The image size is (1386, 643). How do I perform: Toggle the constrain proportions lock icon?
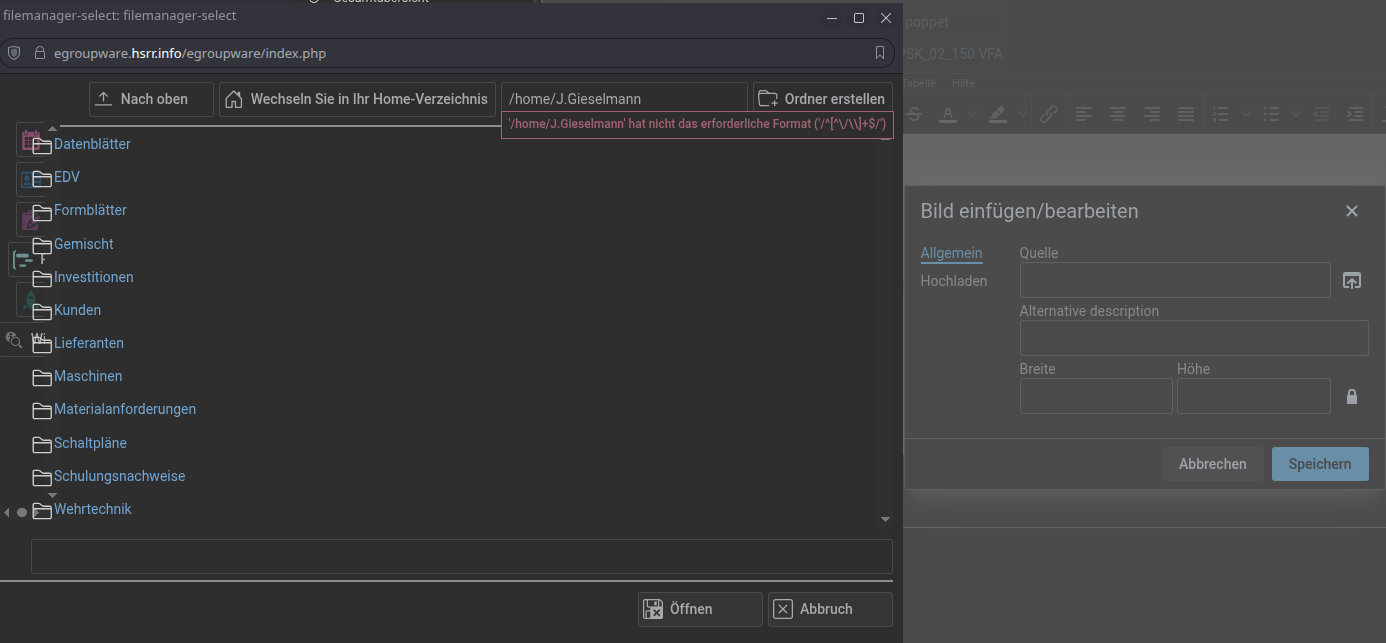click(1352, 397)
